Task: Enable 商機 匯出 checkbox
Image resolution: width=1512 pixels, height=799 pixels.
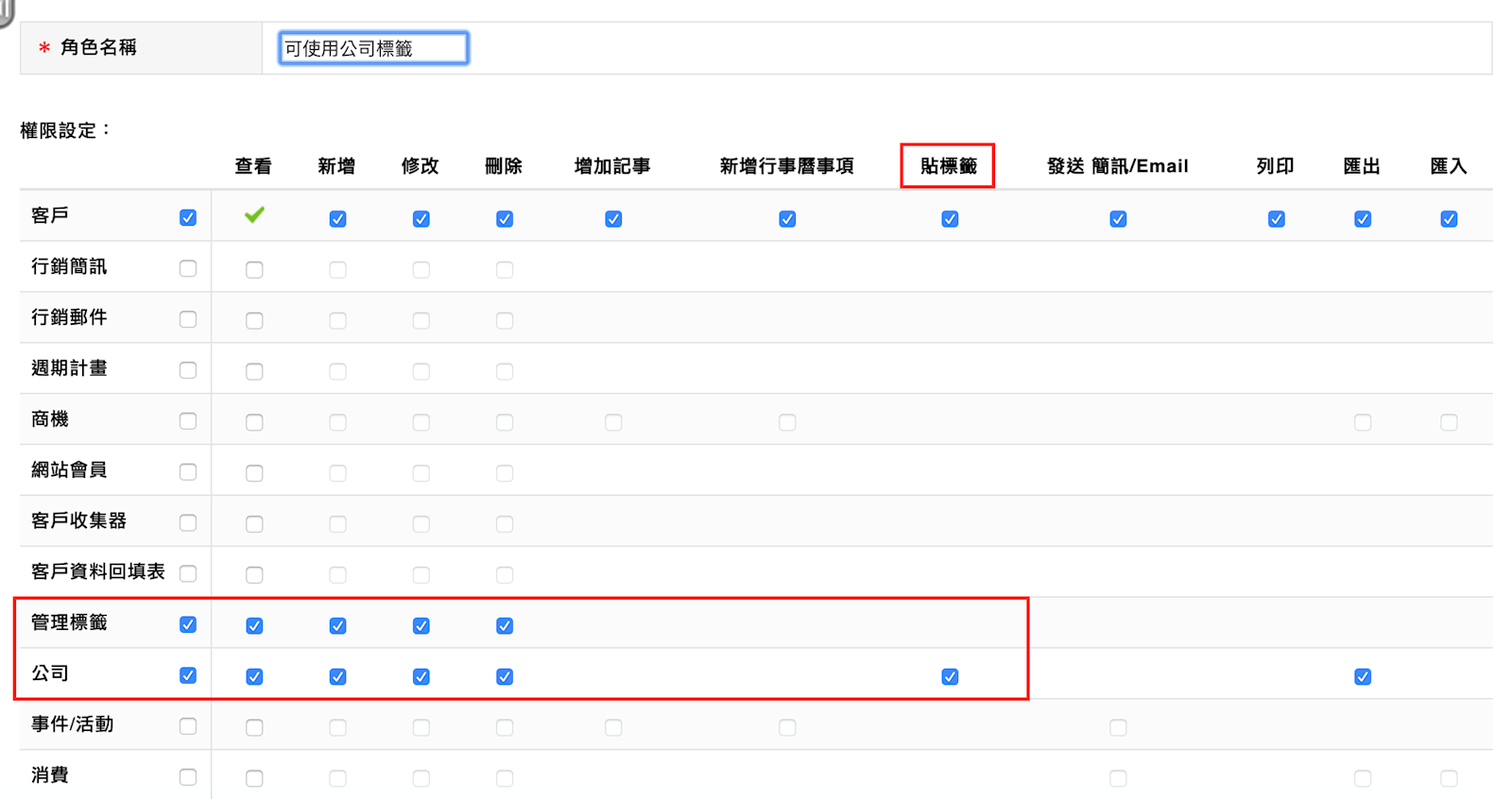Action: click(1363, 422)
